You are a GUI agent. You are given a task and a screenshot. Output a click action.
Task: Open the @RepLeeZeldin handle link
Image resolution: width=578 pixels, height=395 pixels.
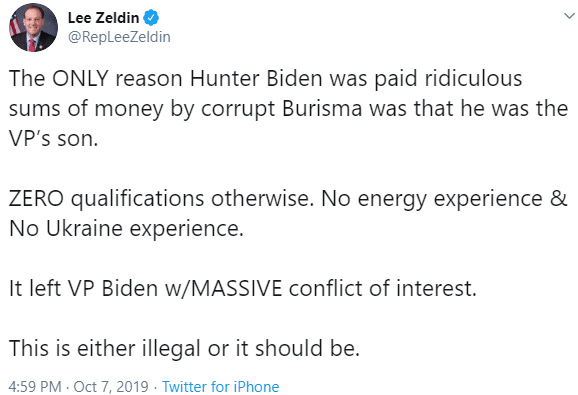pos(119,37)
